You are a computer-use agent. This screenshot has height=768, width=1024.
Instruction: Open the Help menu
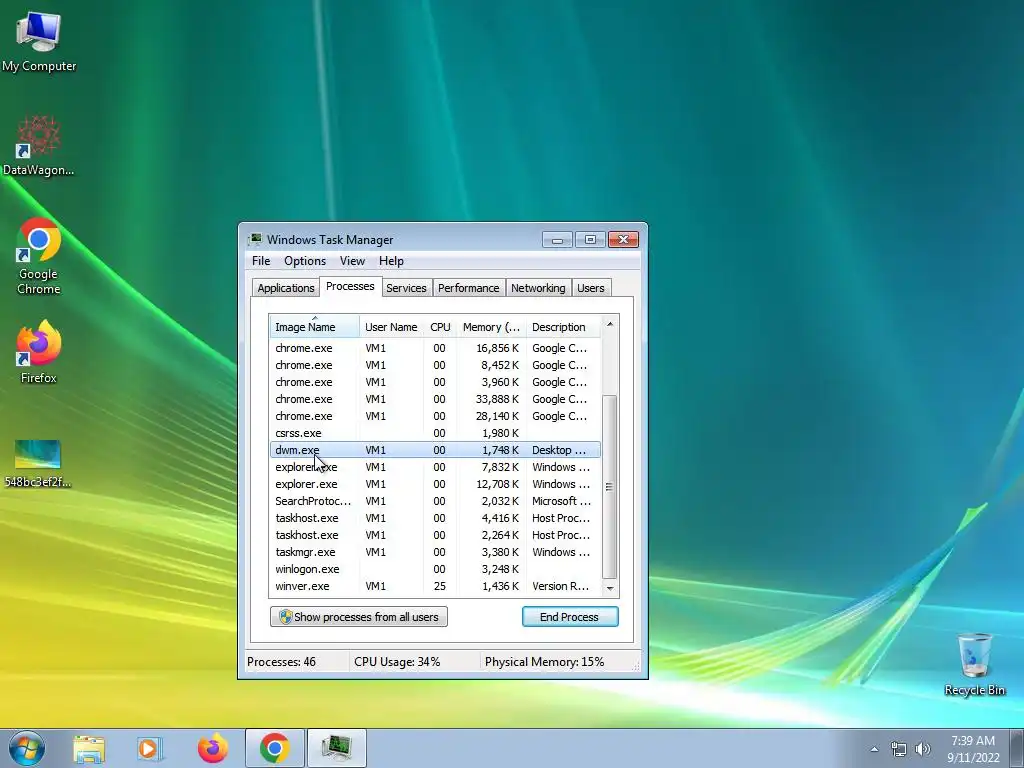point(391,261)
